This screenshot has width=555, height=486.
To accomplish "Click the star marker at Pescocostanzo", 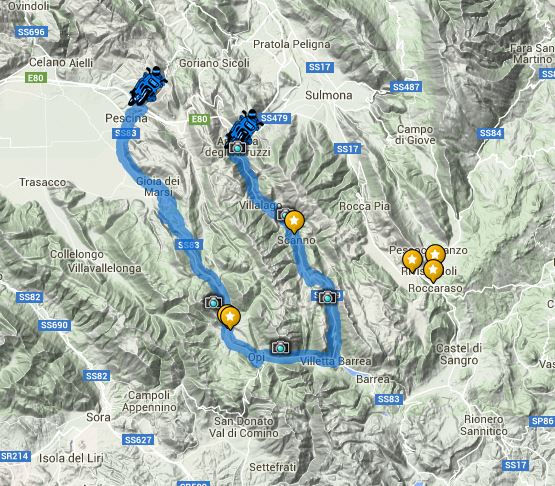I will [435, 254].
